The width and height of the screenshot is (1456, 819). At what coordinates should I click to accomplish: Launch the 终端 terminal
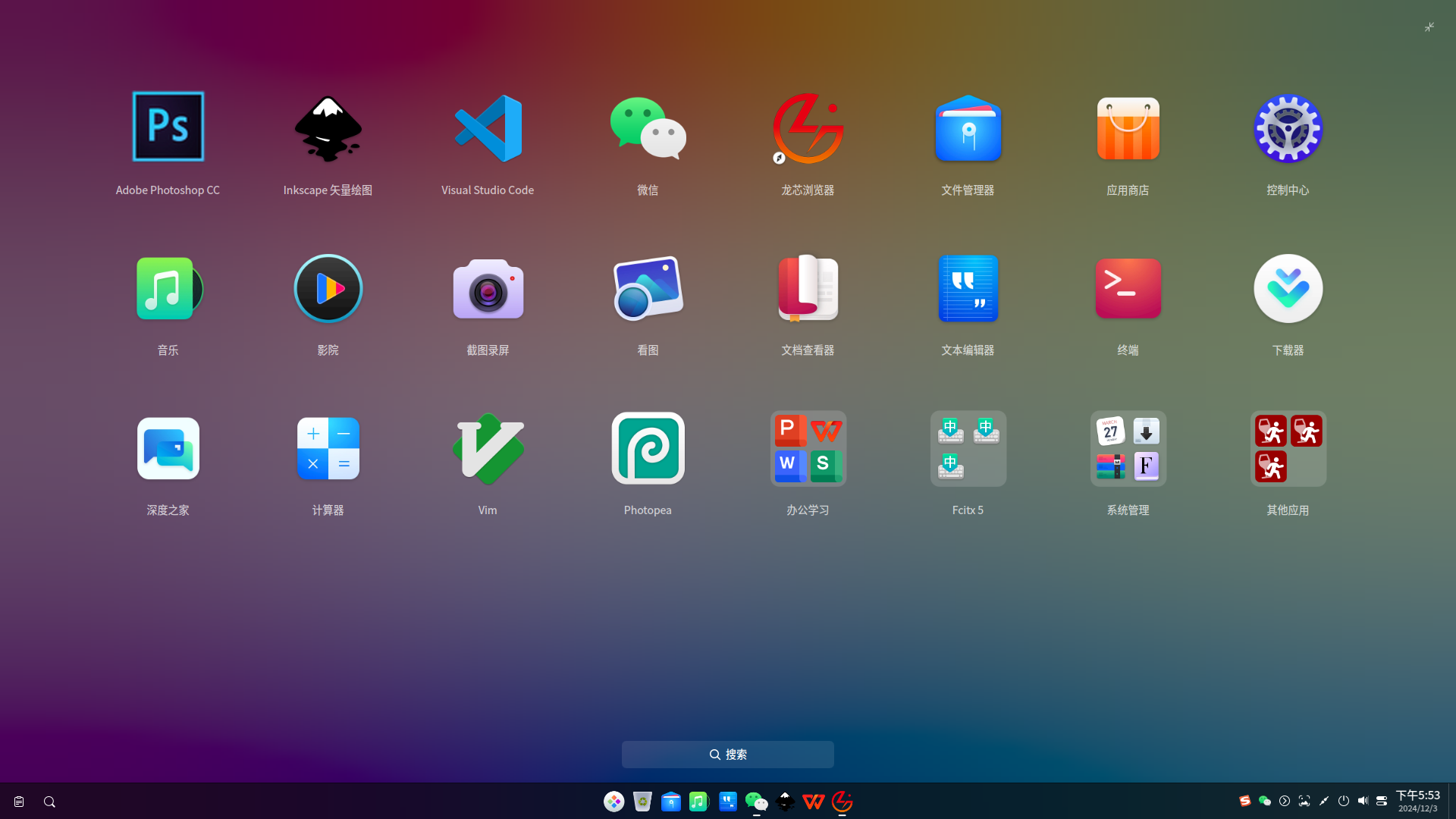1128,288
